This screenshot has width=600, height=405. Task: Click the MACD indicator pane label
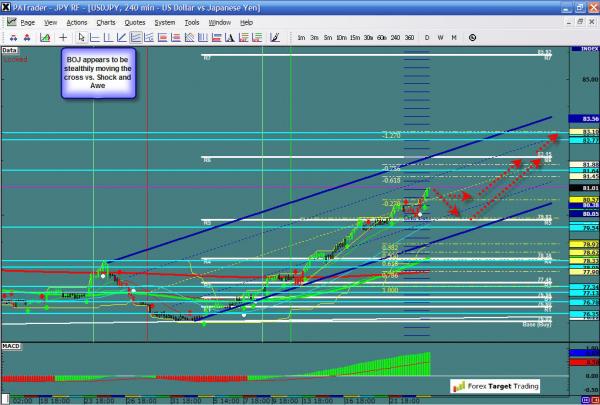coord(11,346)
